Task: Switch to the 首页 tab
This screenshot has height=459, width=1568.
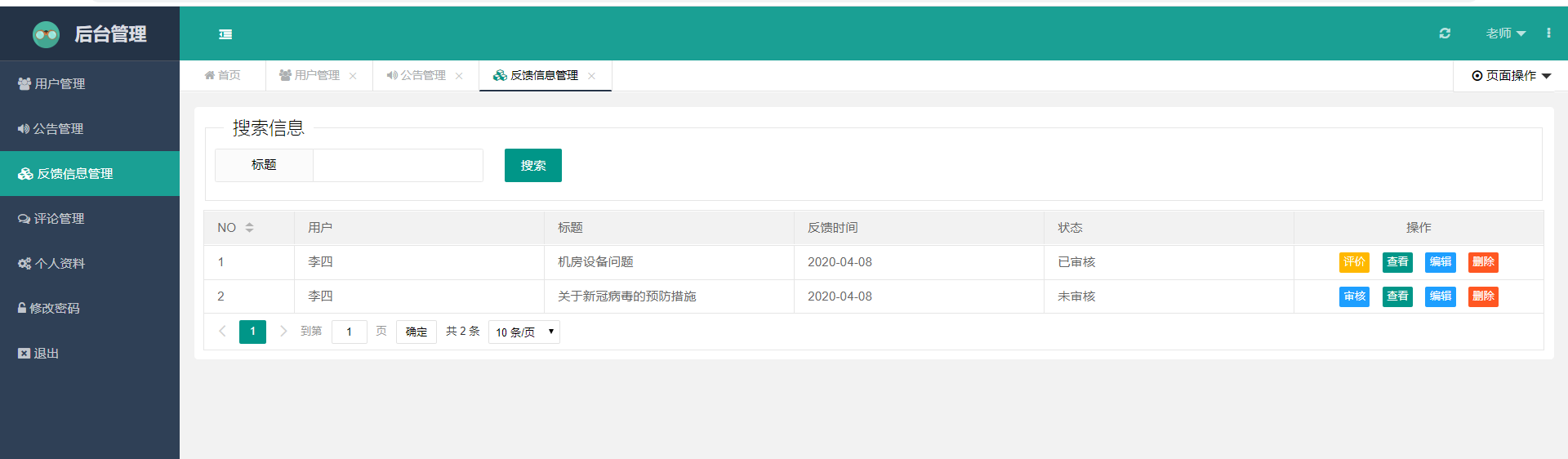Action: [222, 75]
